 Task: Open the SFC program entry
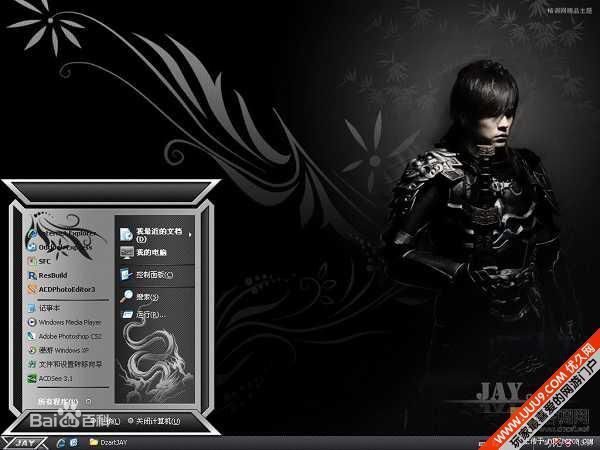point(39,261)
